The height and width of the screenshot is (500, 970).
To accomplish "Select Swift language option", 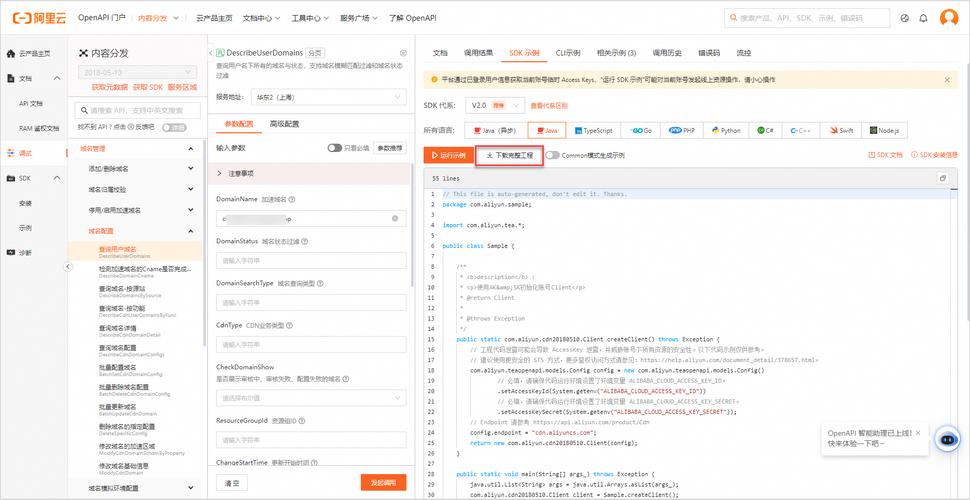I will coord(843,131).
